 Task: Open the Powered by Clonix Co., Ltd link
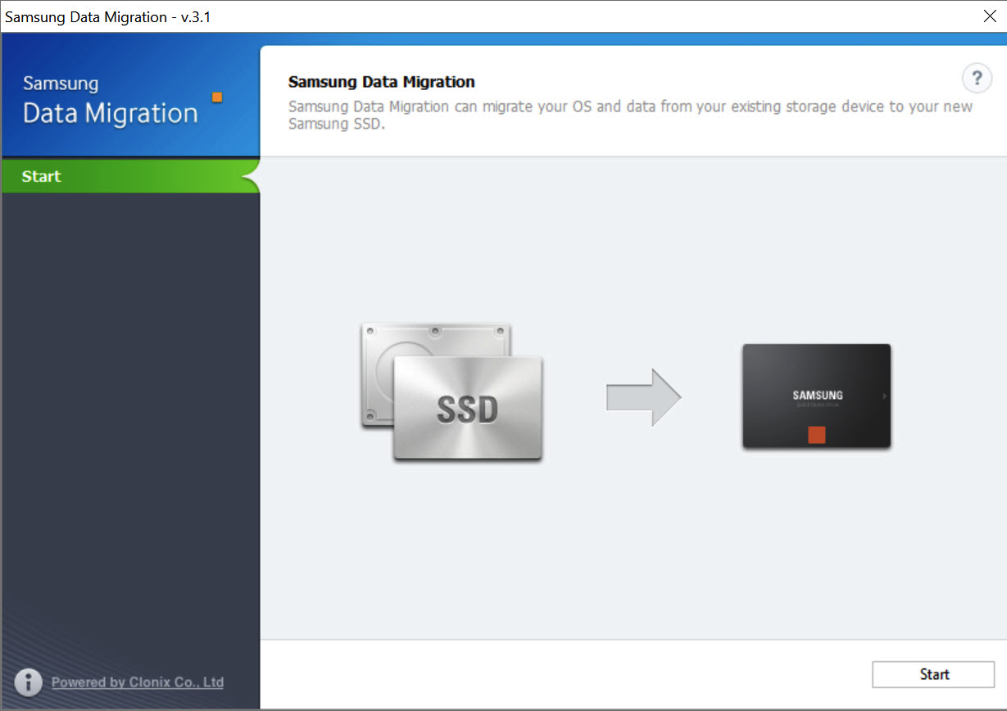click(137, 682)
